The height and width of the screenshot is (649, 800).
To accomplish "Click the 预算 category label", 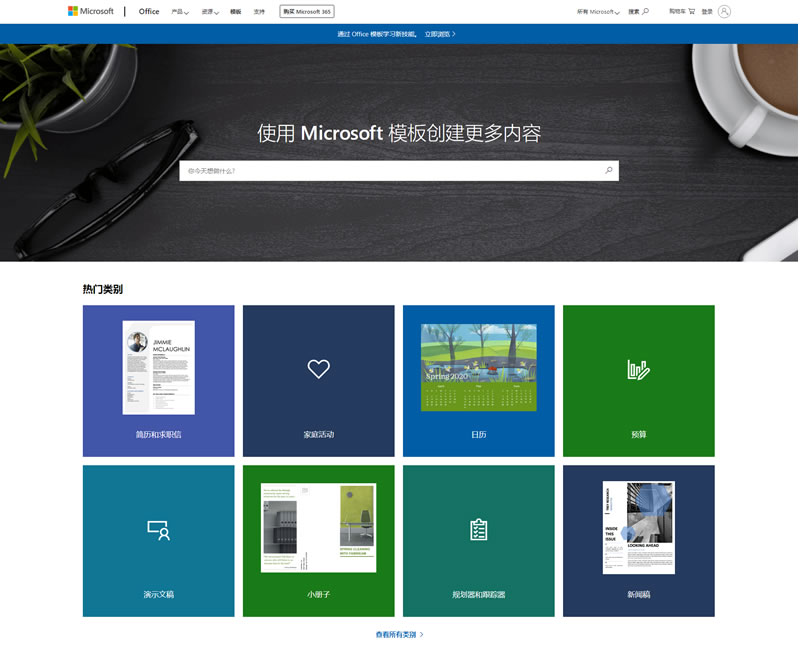I will pyautogui.click(x=639, y=435).
